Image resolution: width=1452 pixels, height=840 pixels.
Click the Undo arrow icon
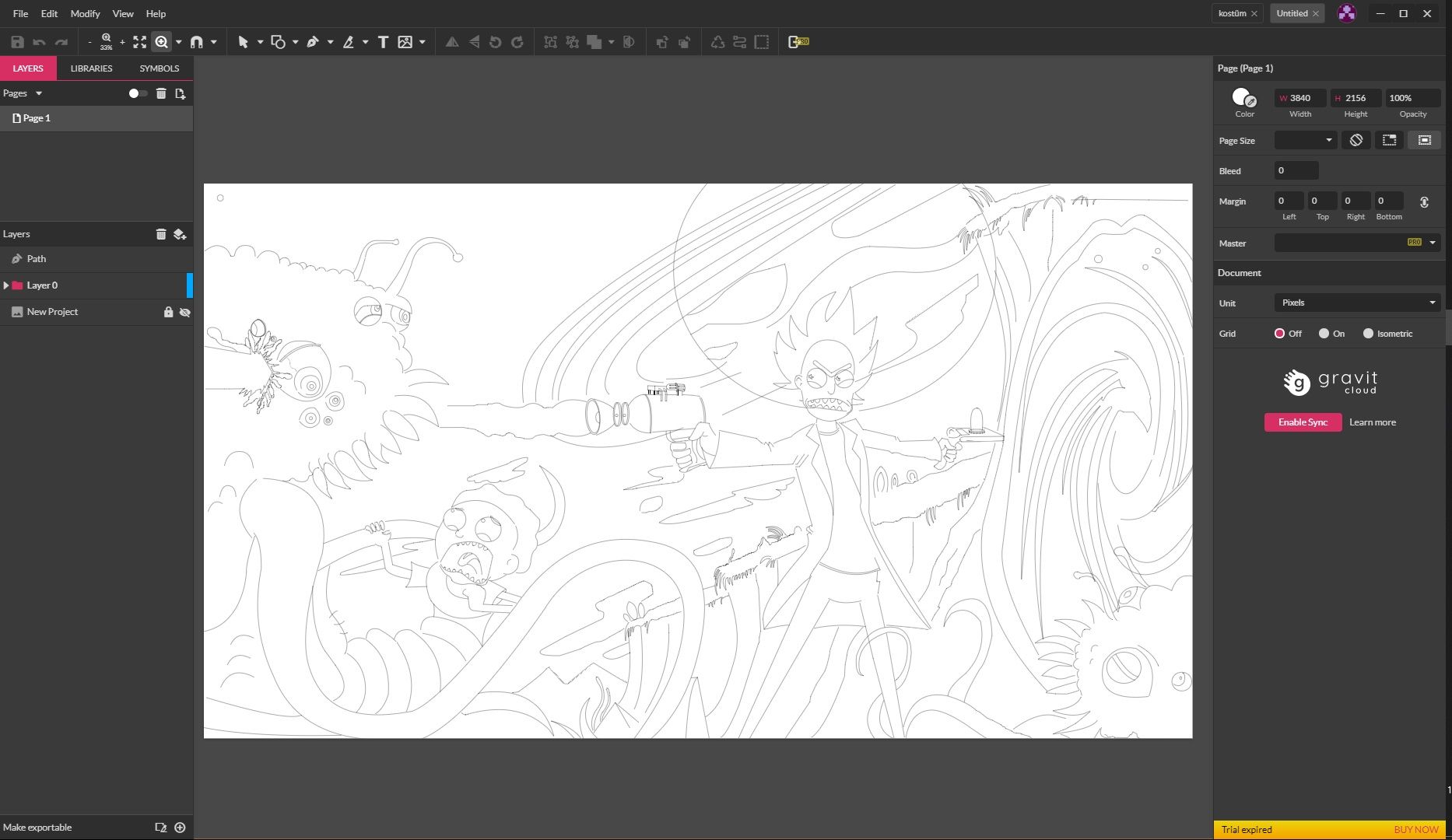click(x=39, y=42)
